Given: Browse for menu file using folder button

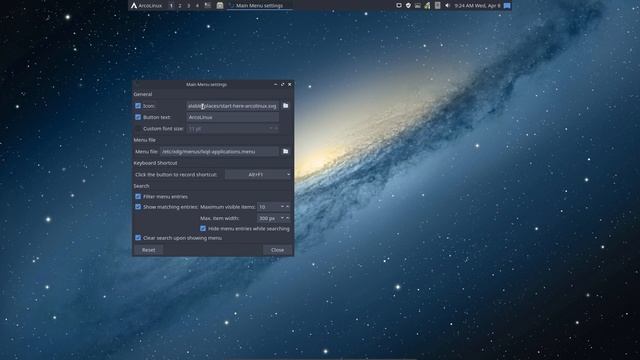Looking at the screenshot, I should 285,151.
